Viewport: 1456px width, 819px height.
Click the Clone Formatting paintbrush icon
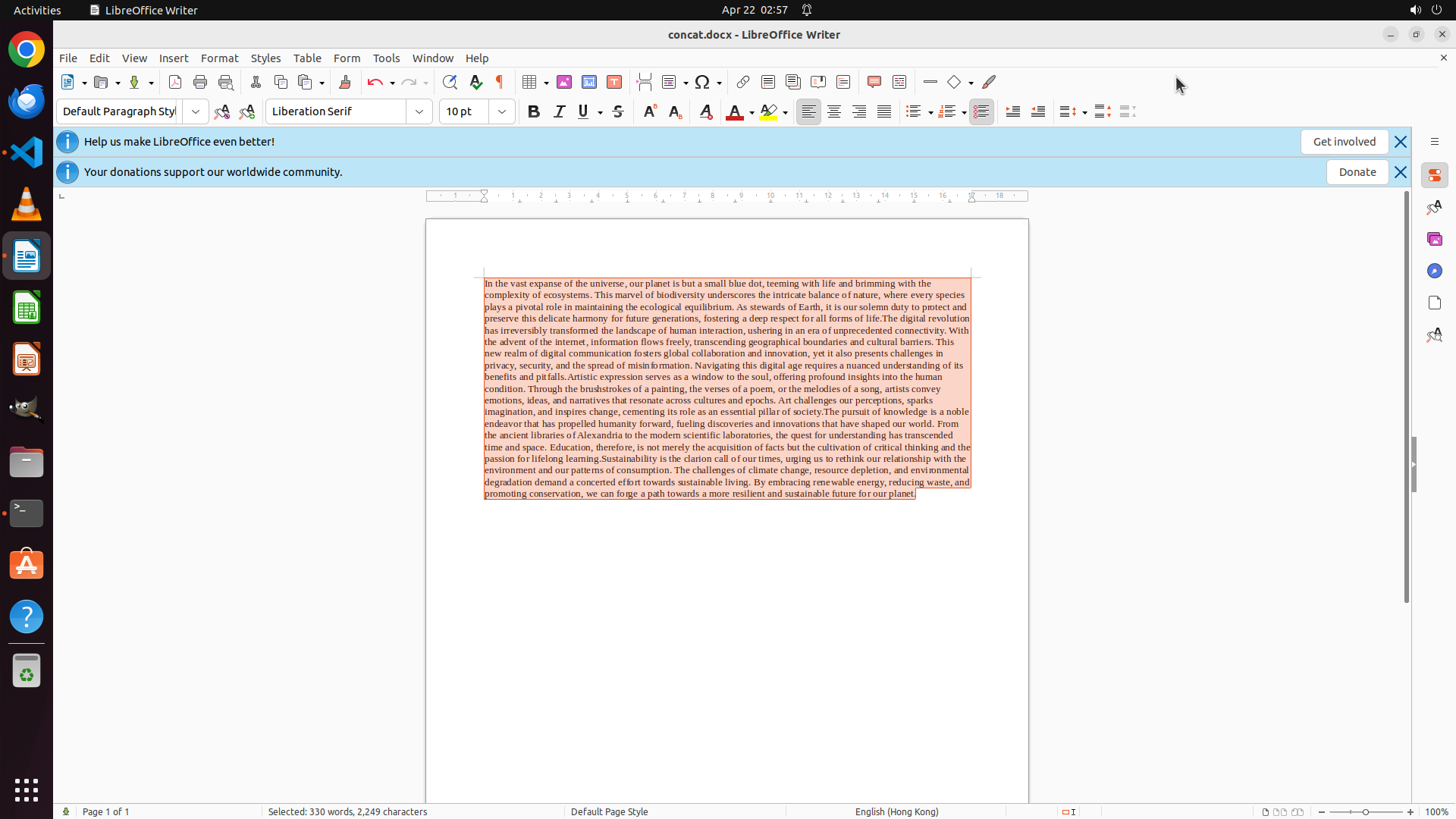point(345,82)
